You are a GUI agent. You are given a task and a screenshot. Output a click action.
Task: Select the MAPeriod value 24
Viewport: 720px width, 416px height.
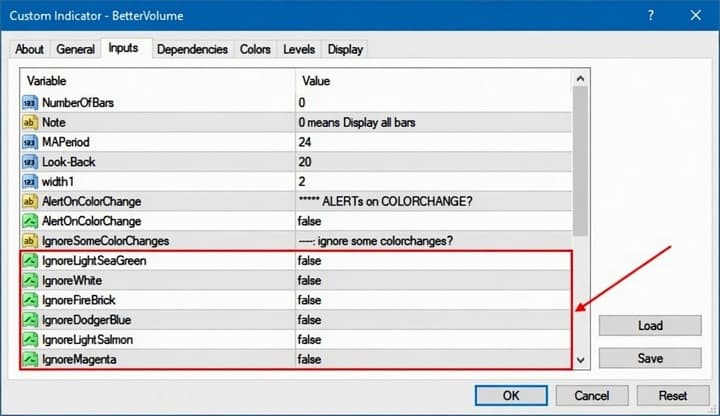[305, 142]
